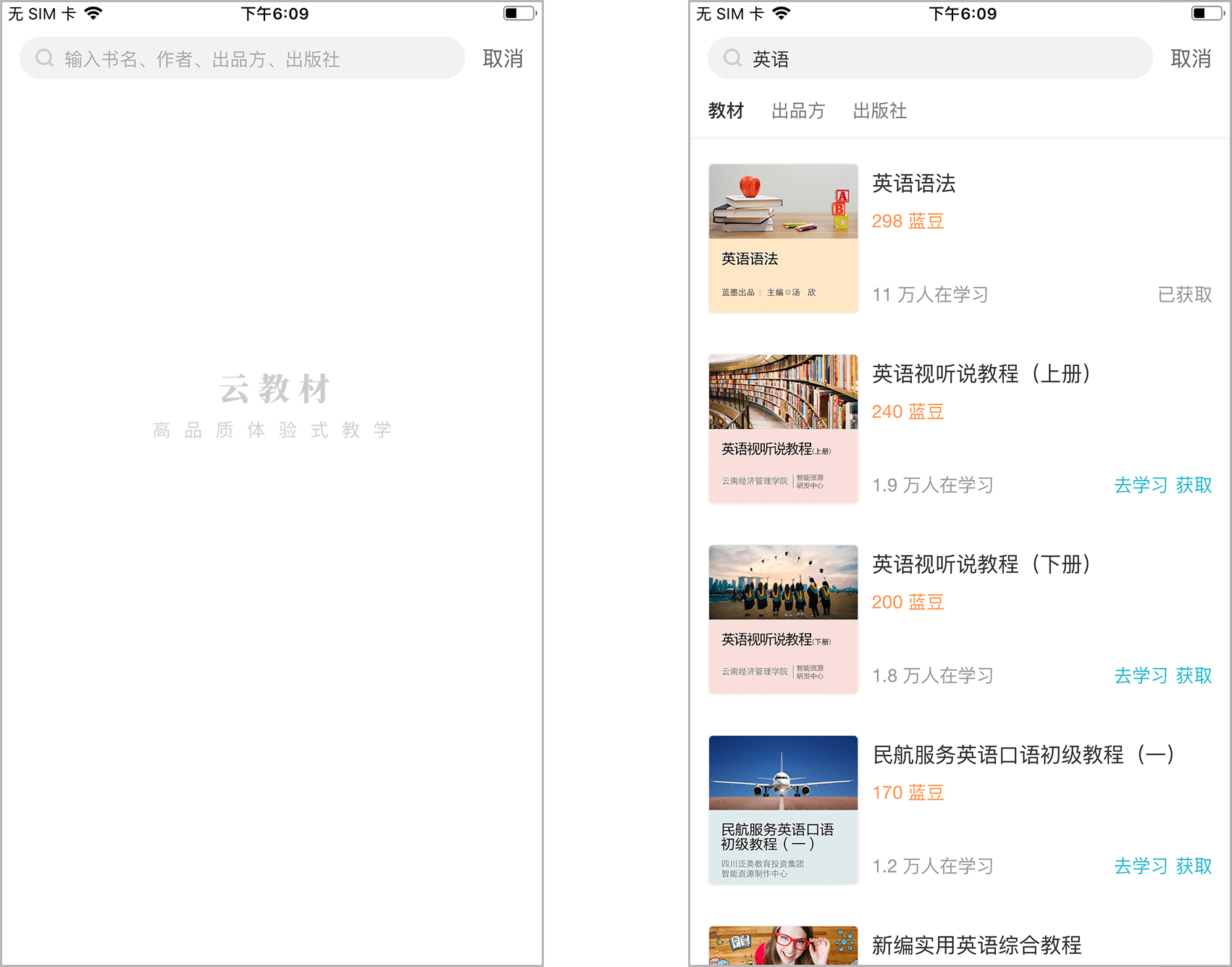Click 已获取 status on 英语语法
This screenshot has height=967, width=1232.
pos(1185,295)
